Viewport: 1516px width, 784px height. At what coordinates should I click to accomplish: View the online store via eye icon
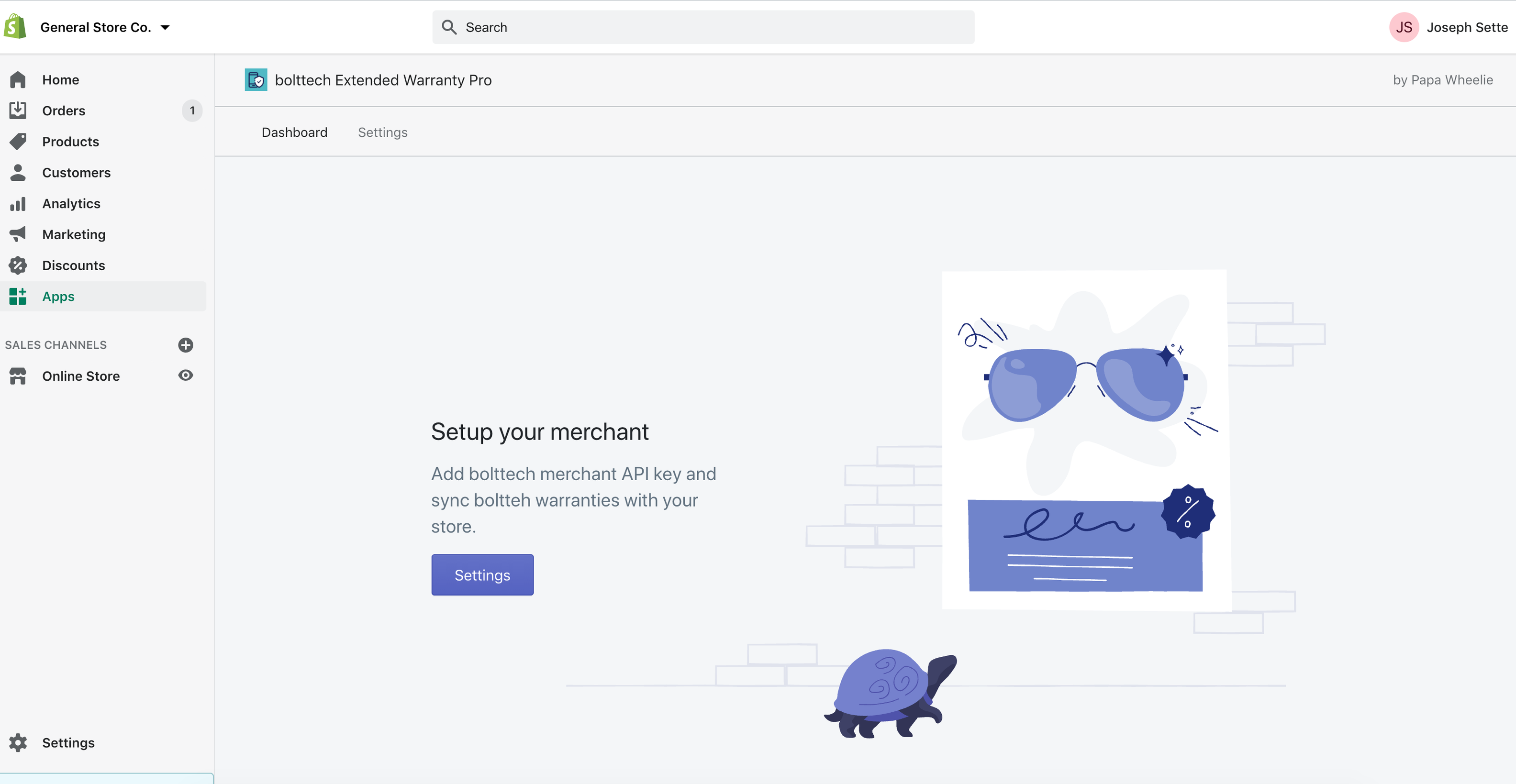point(186,375)
